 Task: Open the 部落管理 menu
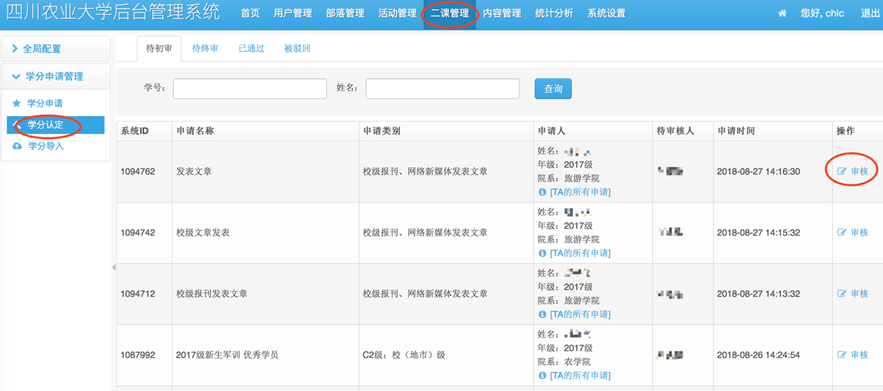(x=345, y=14)
